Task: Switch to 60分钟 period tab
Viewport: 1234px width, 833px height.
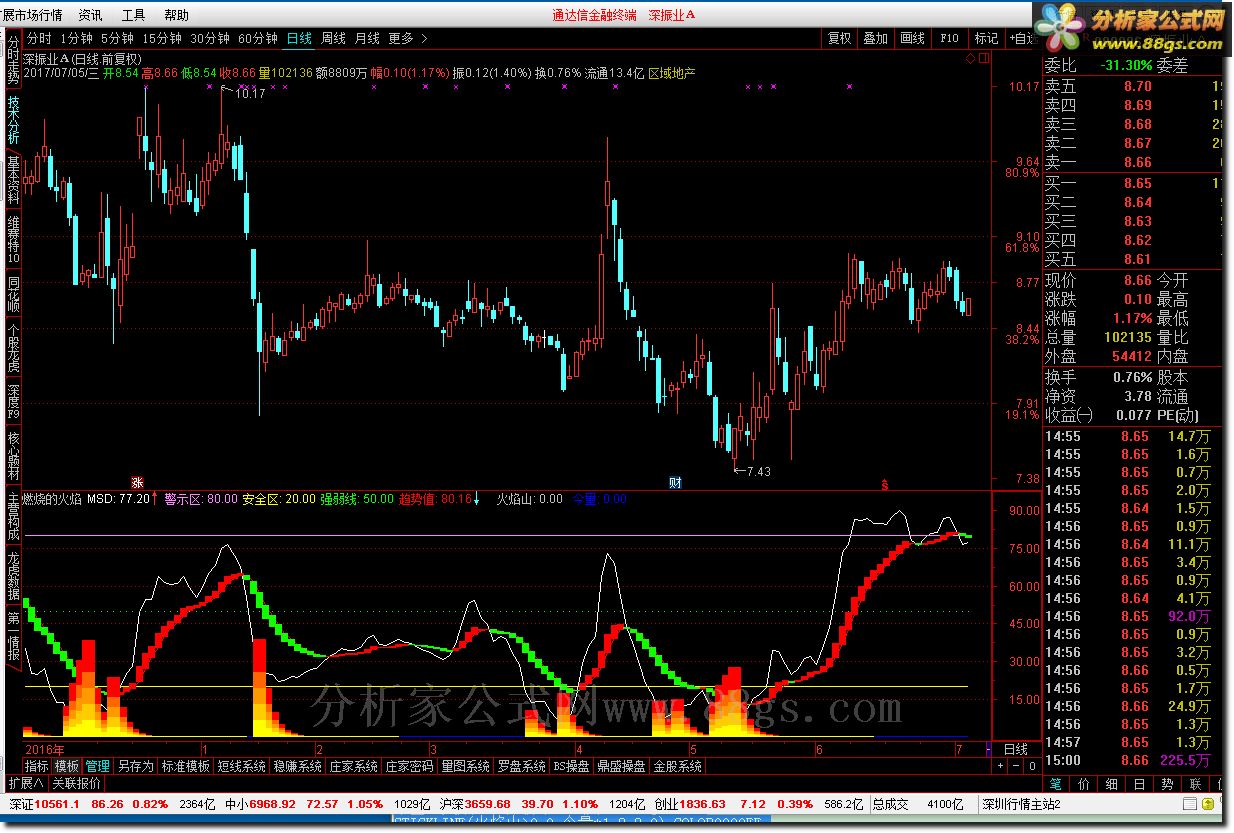Action: coord(258,38)
